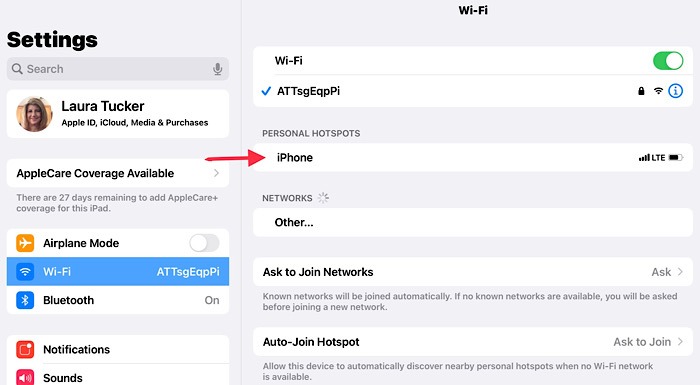
Task: Click the Ask to Join value
Action: [642, 342]
